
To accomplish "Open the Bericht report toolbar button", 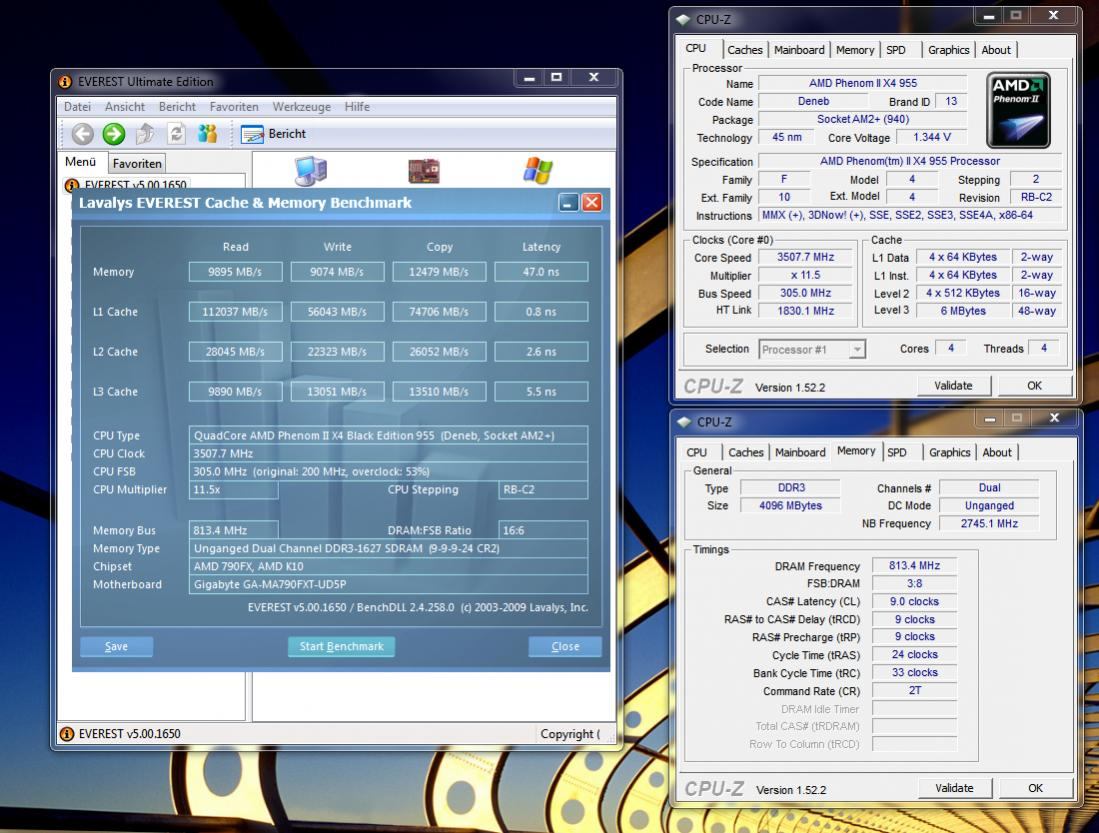I will coord(273,133).
